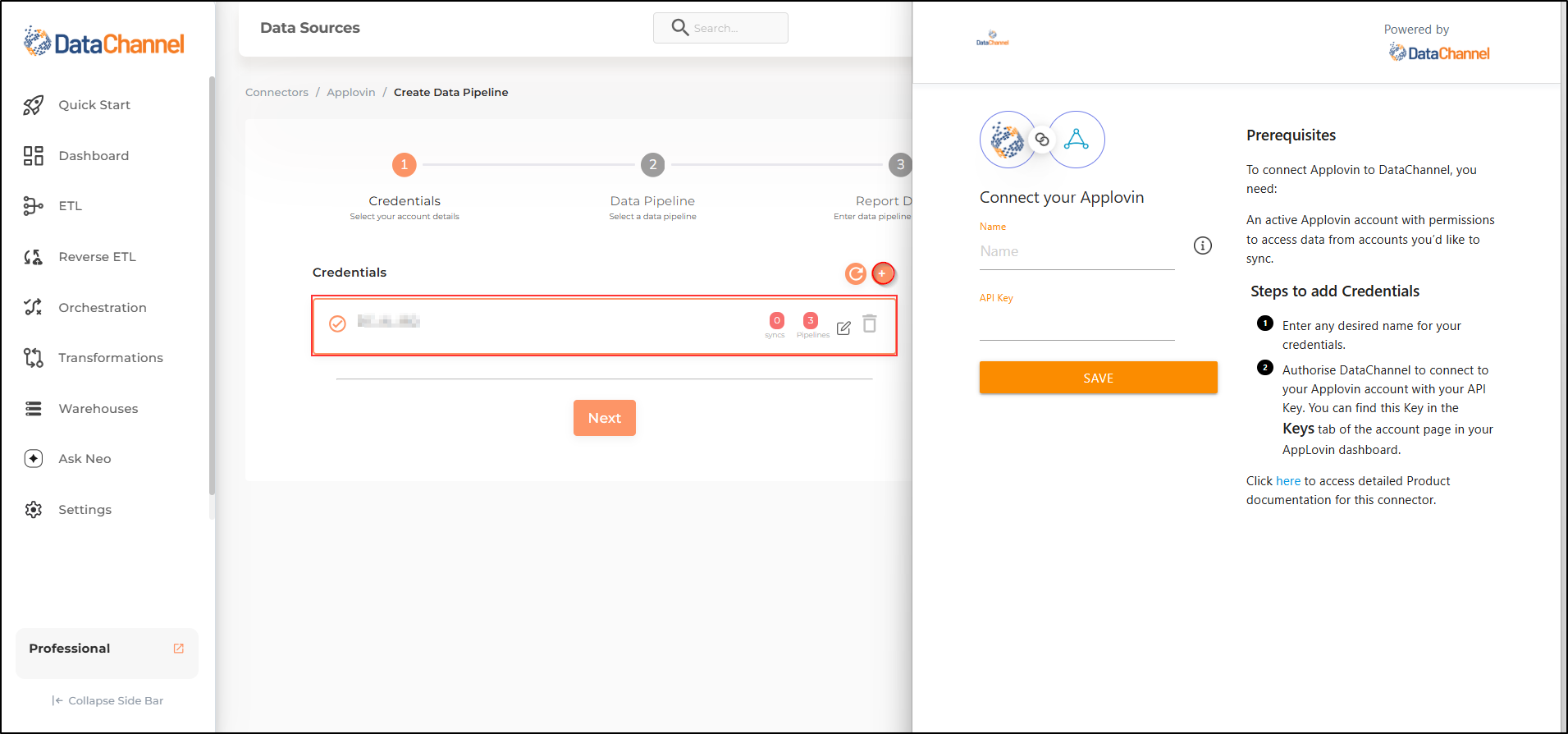Click step 1 Credentials circle

[x=405, y=165]
